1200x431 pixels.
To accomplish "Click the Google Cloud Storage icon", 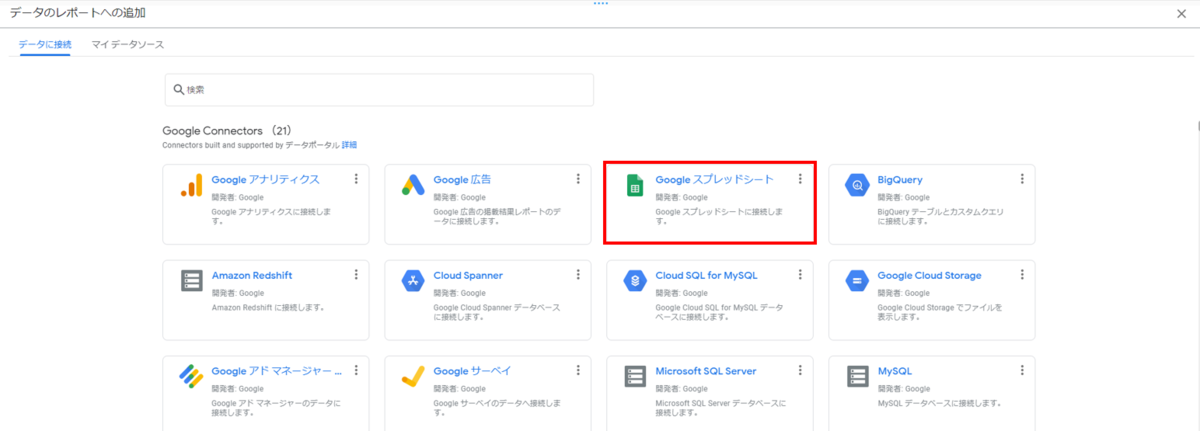I will [x=857, y=281].
